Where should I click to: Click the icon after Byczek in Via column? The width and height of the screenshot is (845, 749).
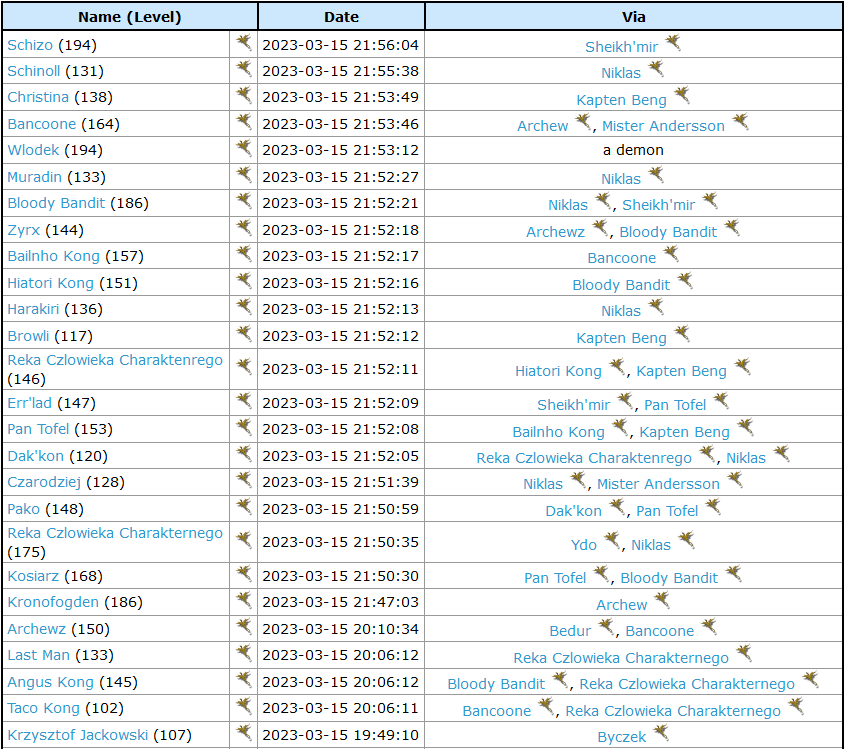[660, 733]
